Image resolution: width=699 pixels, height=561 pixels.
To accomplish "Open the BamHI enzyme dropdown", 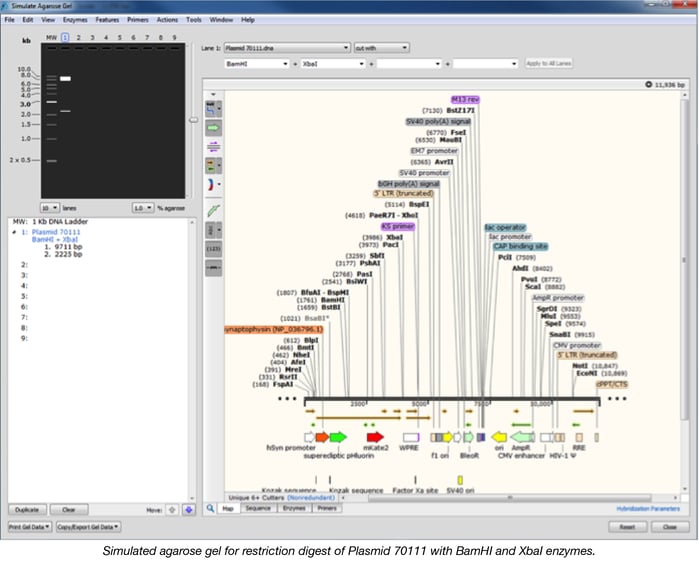I will click(x=256, y=64).
